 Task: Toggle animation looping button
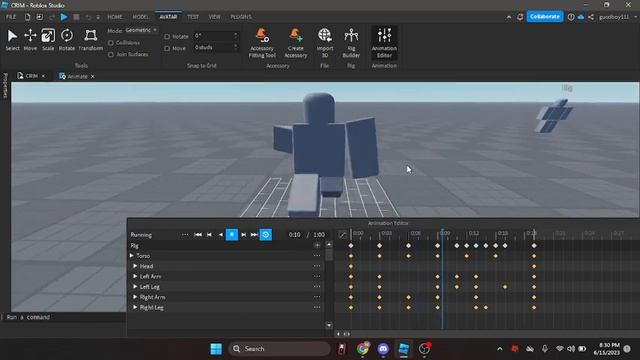tap(266, 235)
